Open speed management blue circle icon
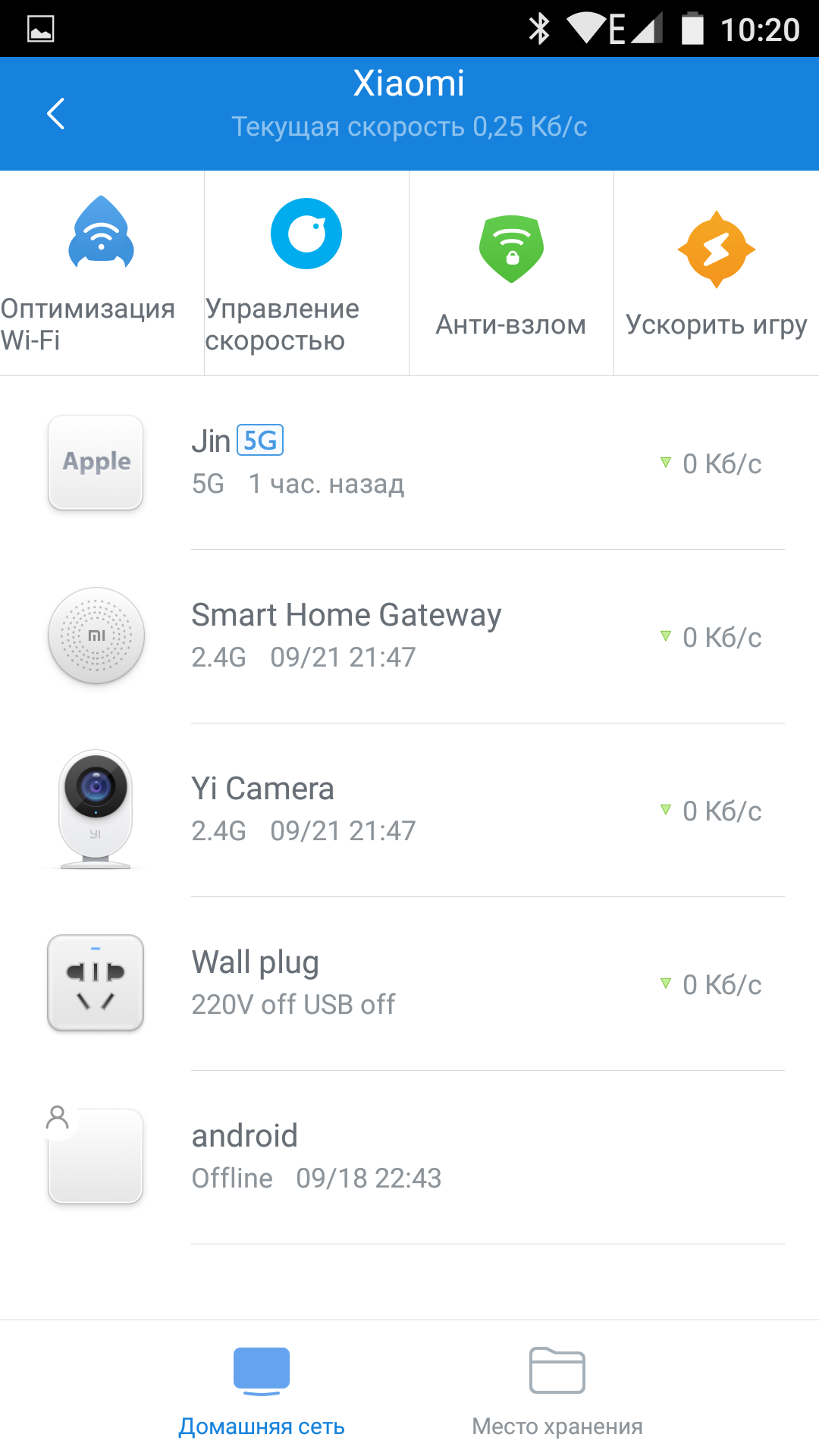Image resolution: width=819 pixels, height=1456 pixels. tap(306, 234)
